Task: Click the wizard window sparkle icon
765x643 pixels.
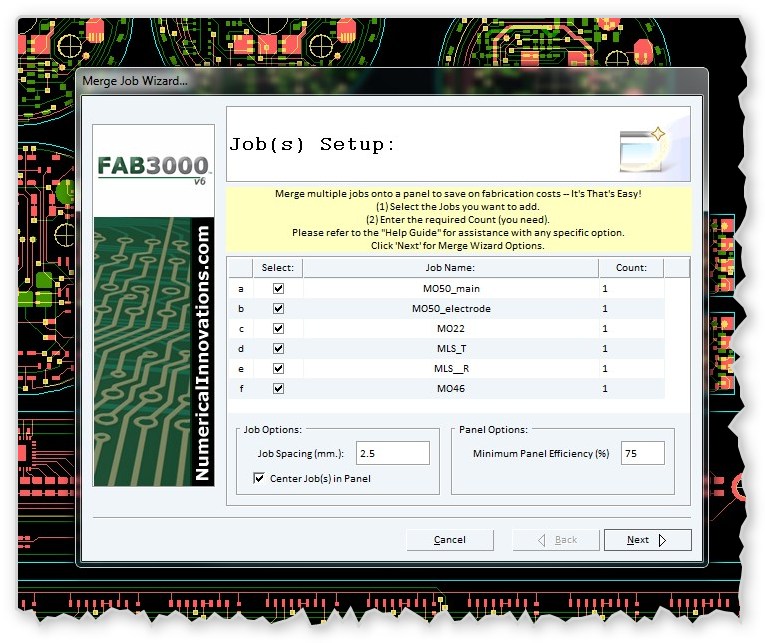Action: (643, 151)
